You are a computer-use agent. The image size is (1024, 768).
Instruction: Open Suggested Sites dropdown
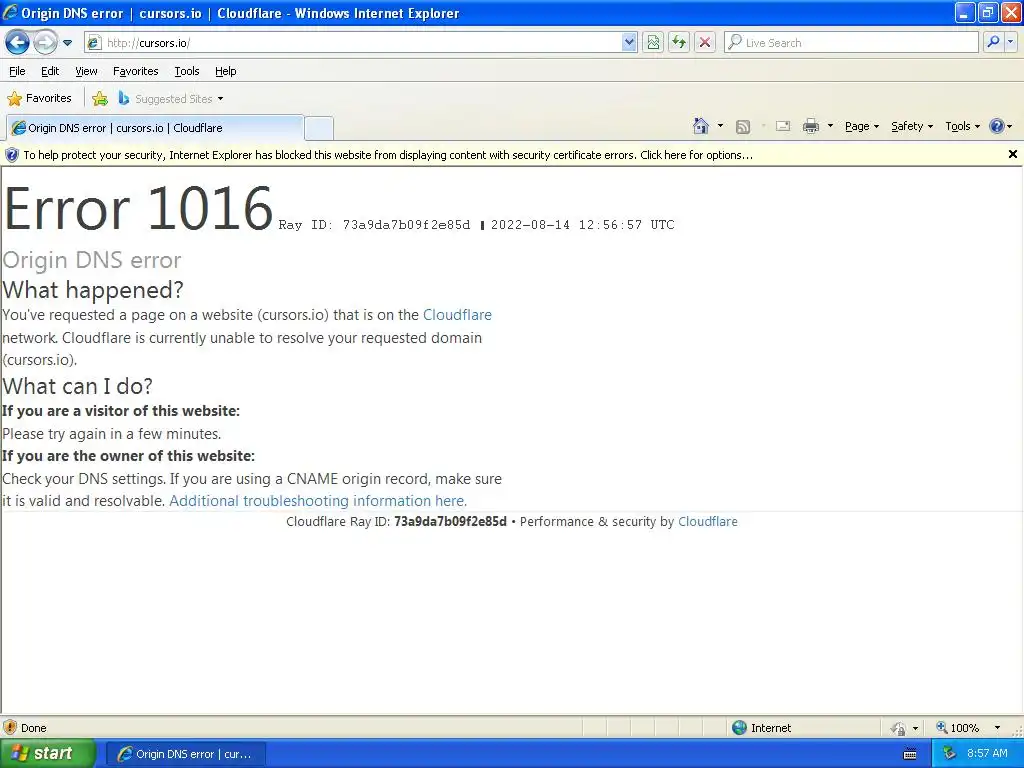[x=171, y=99]
